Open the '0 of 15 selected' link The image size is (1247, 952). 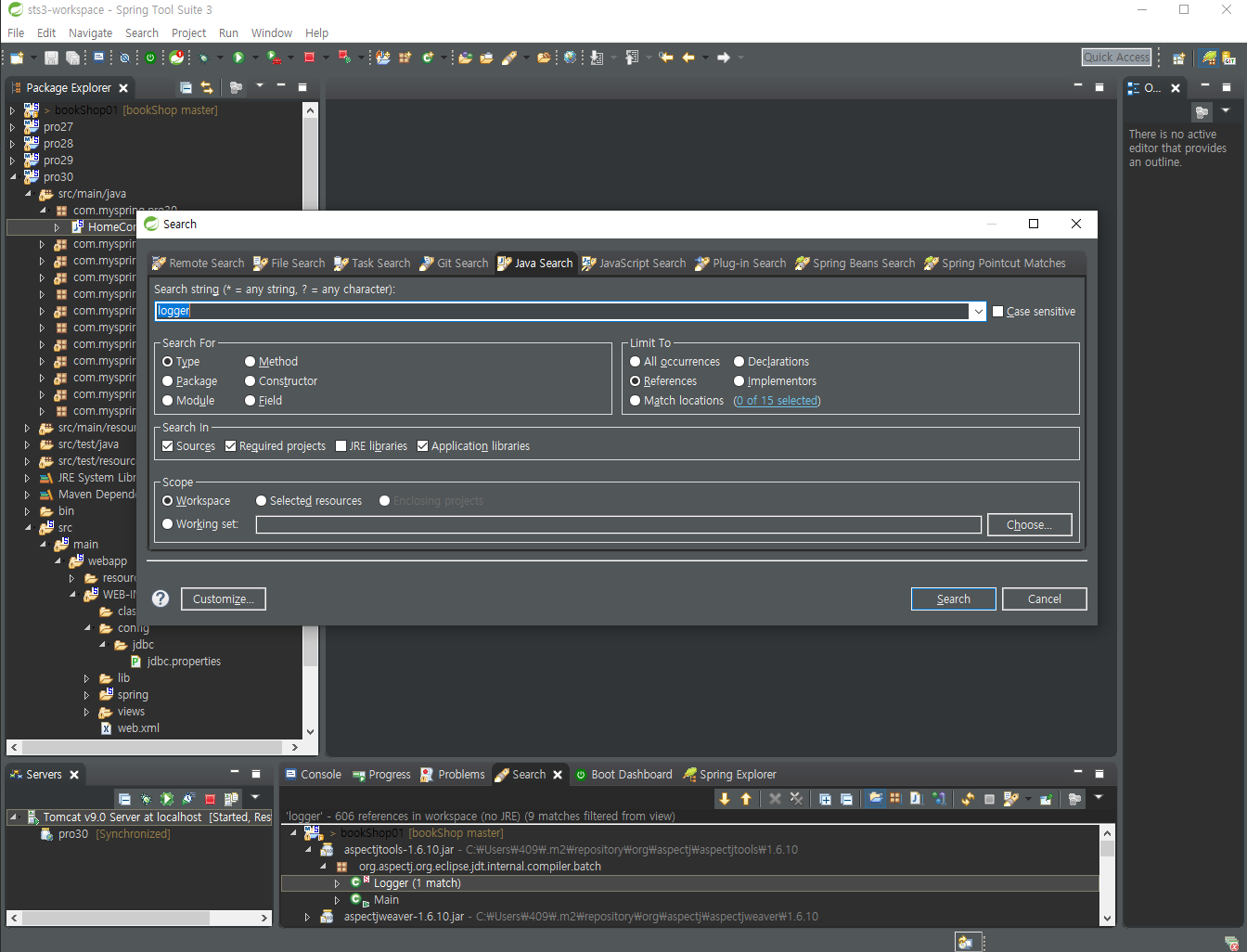(x=777, y=401)
